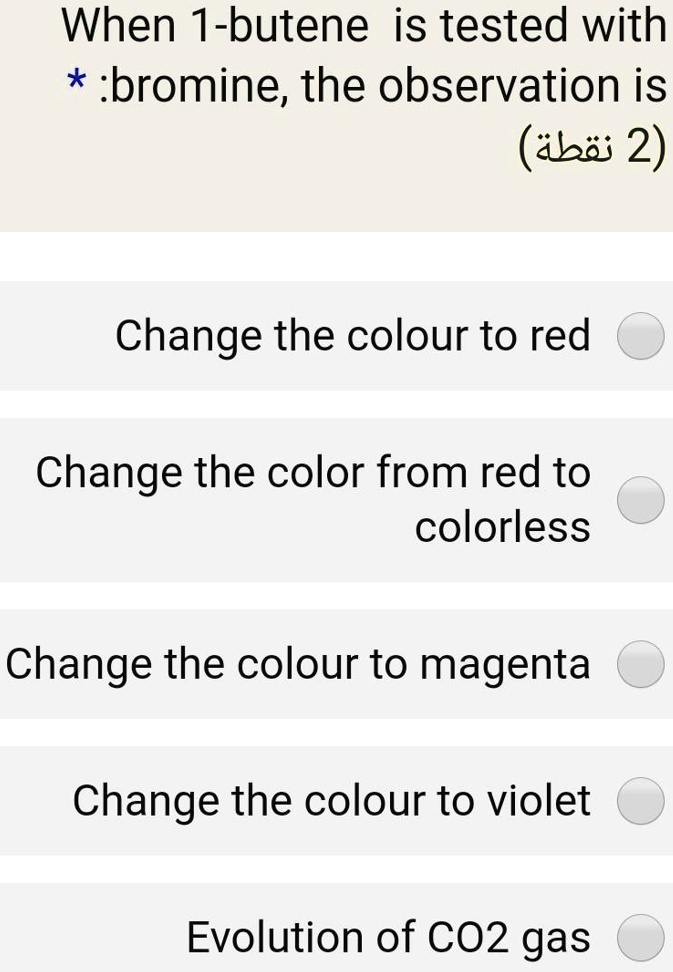
Task: Select 'Evolution of CO2 gas' as your answer
Action: coord(641,937)
